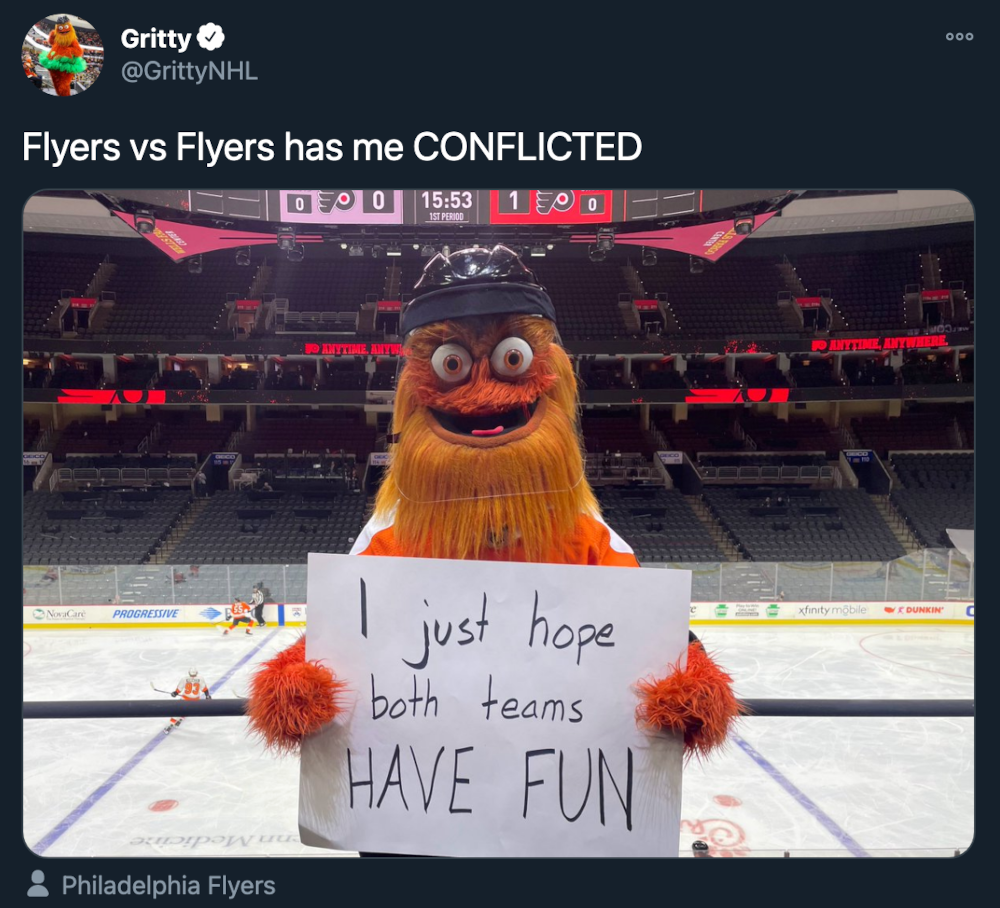Click Gritty's profile avatar
This screenshot has width=1000, height=908.
click(62, 55)
